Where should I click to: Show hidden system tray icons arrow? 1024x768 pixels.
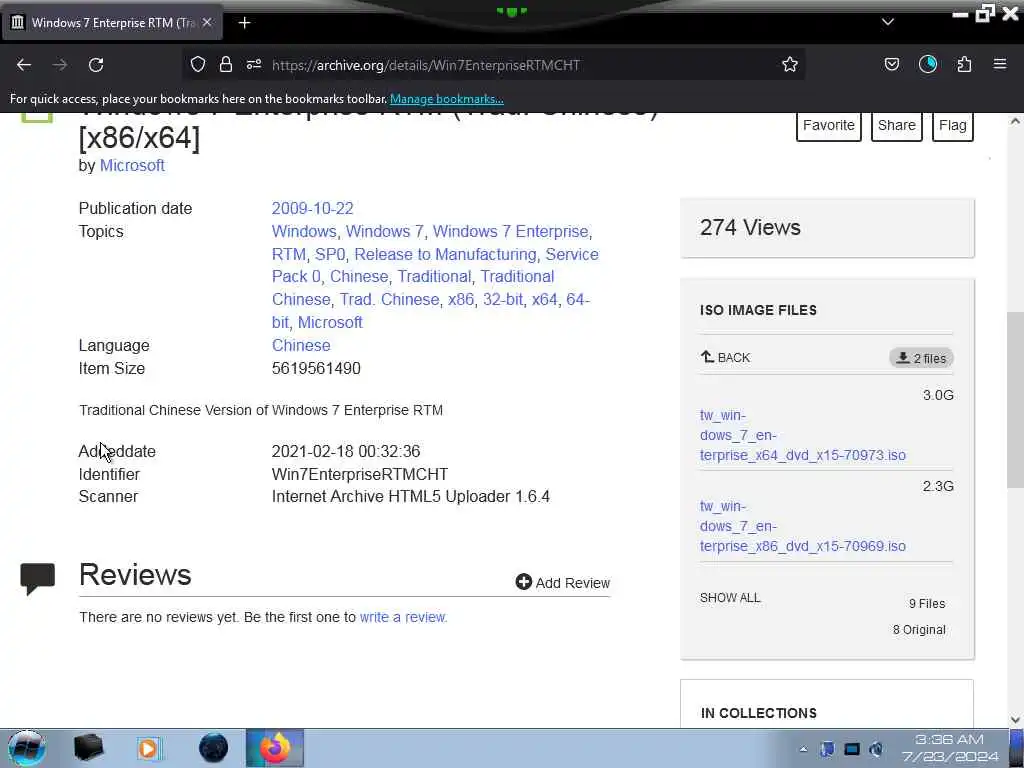coord(803,749)
